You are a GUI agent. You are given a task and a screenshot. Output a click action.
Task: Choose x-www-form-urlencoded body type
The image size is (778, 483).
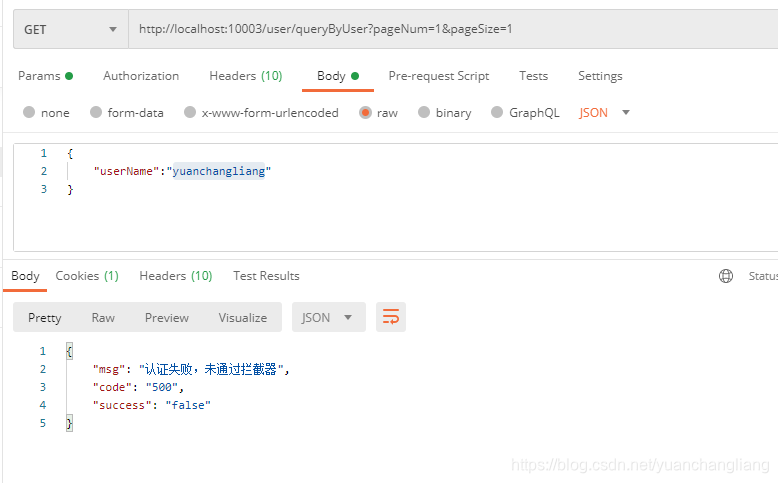(190, 112)
